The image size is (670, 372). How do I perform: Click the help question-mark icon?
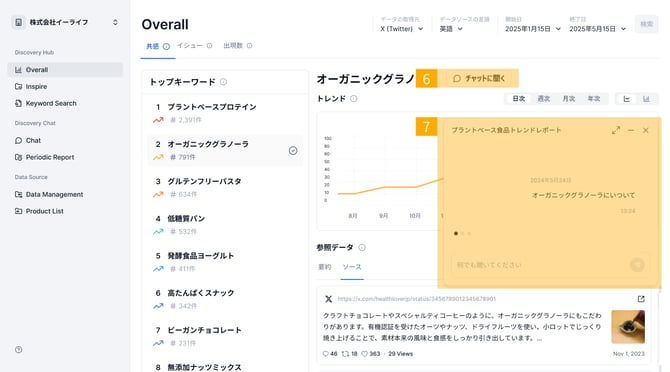(18, 350)
